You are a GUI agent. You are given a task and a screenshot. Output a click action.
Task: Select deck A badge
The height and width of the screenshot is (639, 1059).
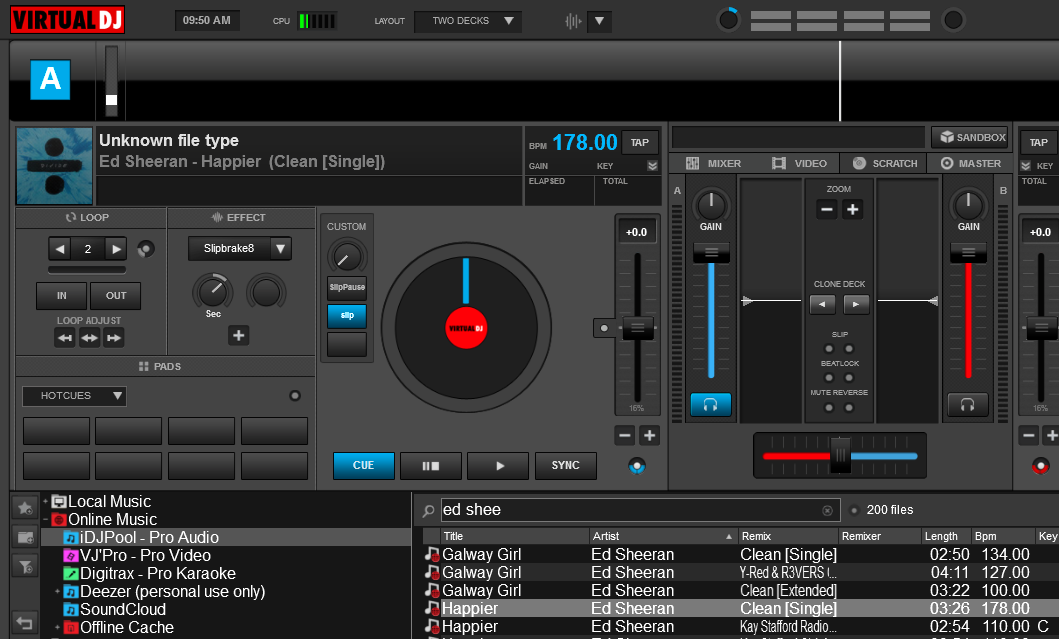pyautogui.click(x=50, y=80)
